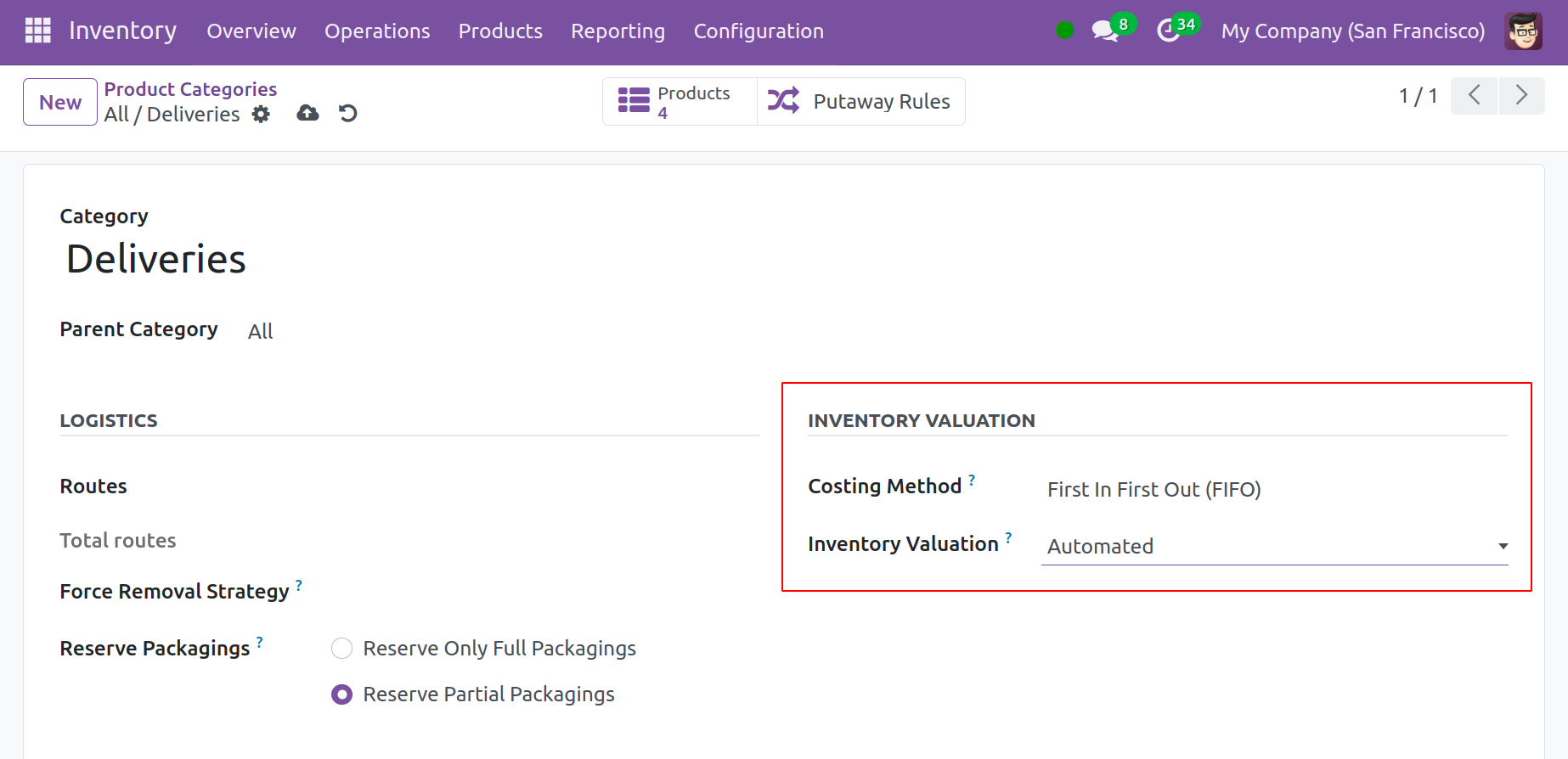This screenshot has width=1568, height=759.
Task: Open the company switcher My Company (San Francisco)
Action: [x=1352, y=31]
